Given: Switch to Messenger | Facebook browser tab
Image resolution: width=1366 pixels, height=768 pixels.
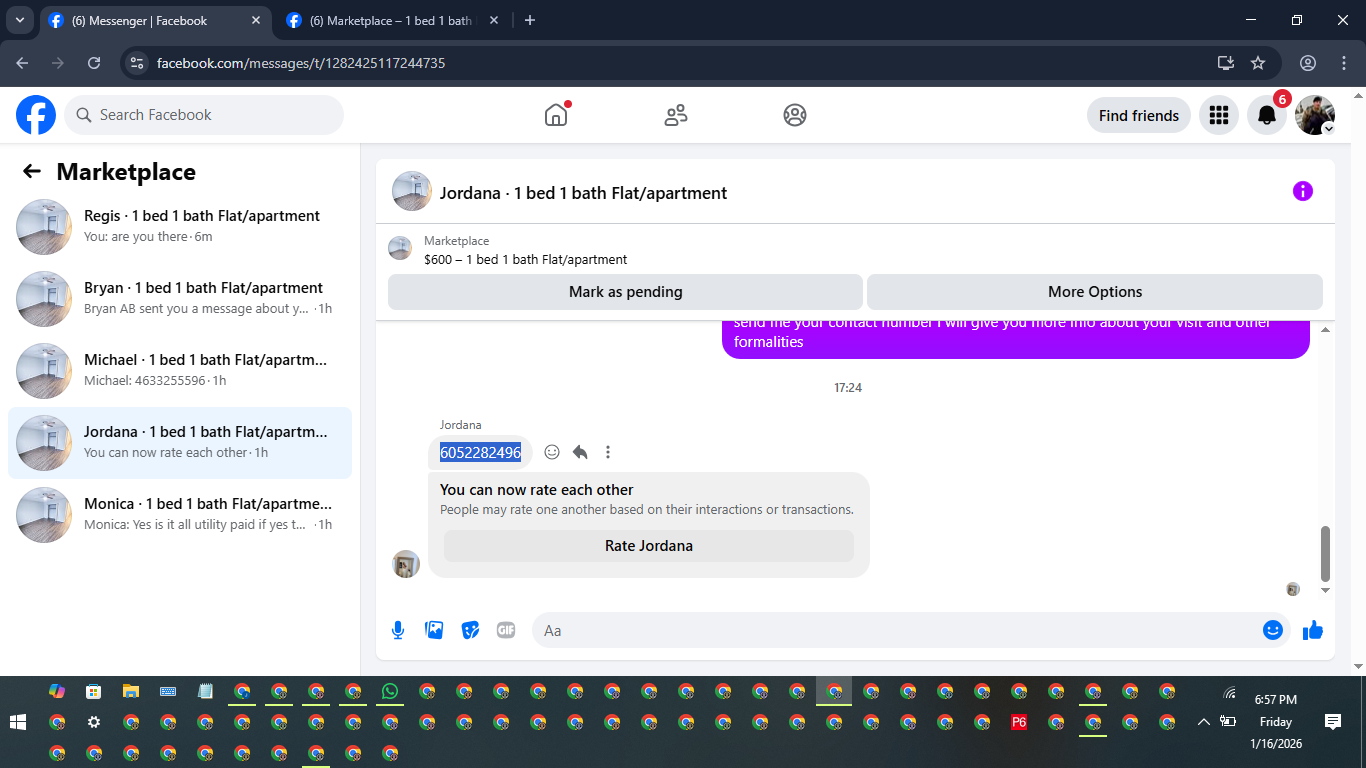Looking at the screenshot, I should (x=157, y=20).
